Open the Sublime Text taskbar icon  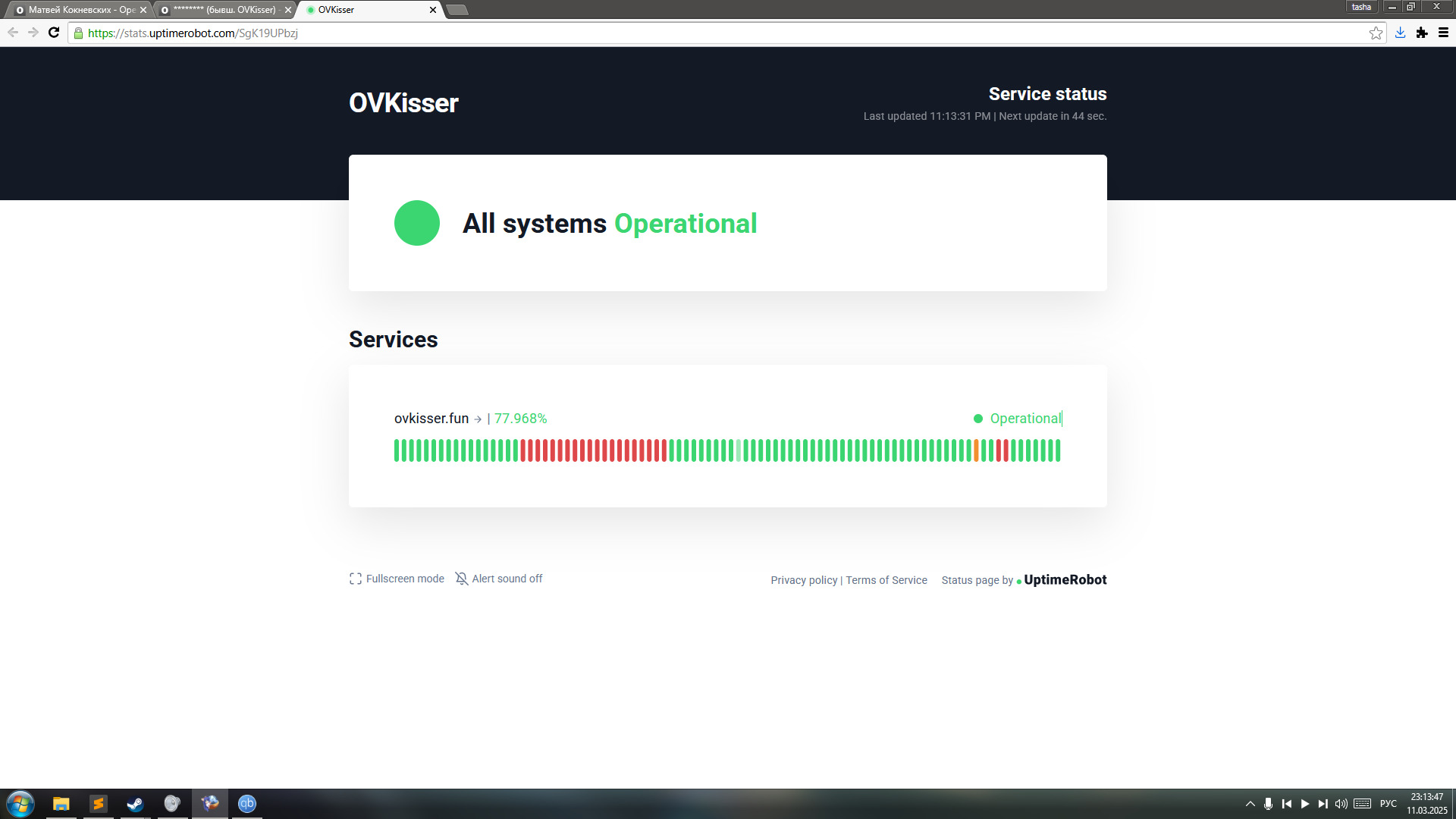click(99, 804)
